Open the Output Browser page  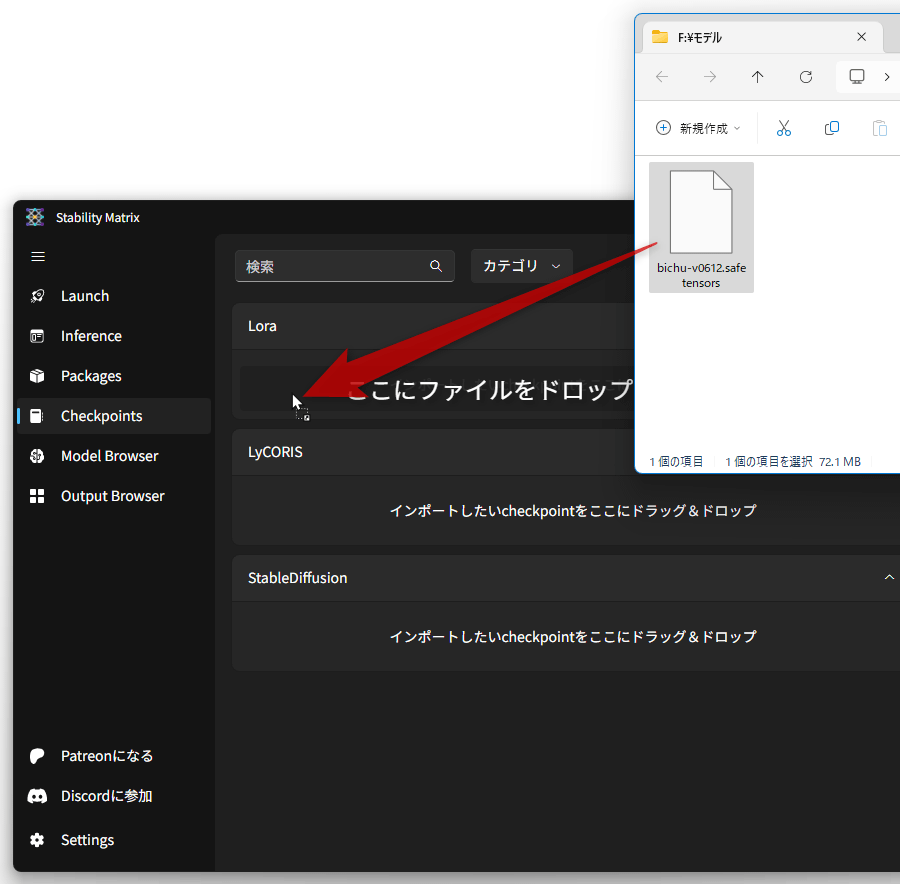click(114, 496)
